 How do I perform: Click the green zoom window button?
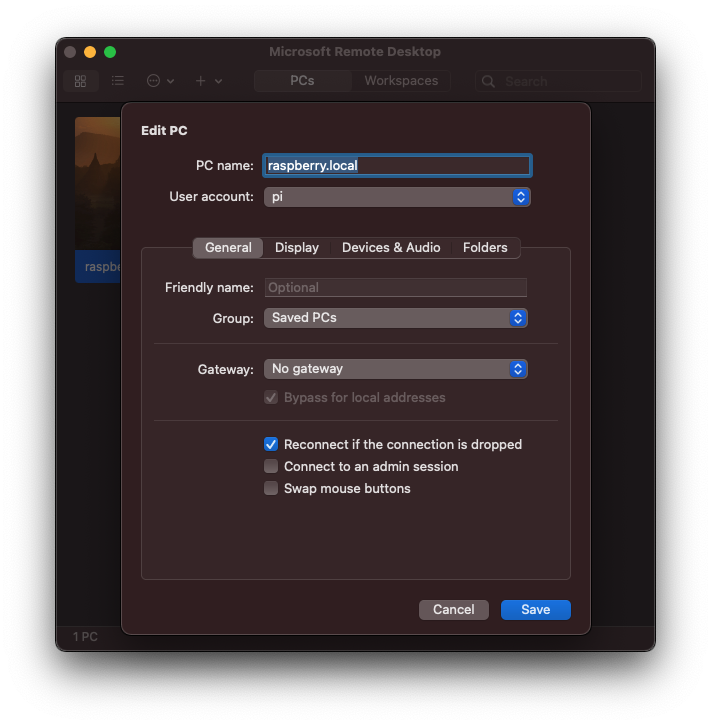[110, 52]
